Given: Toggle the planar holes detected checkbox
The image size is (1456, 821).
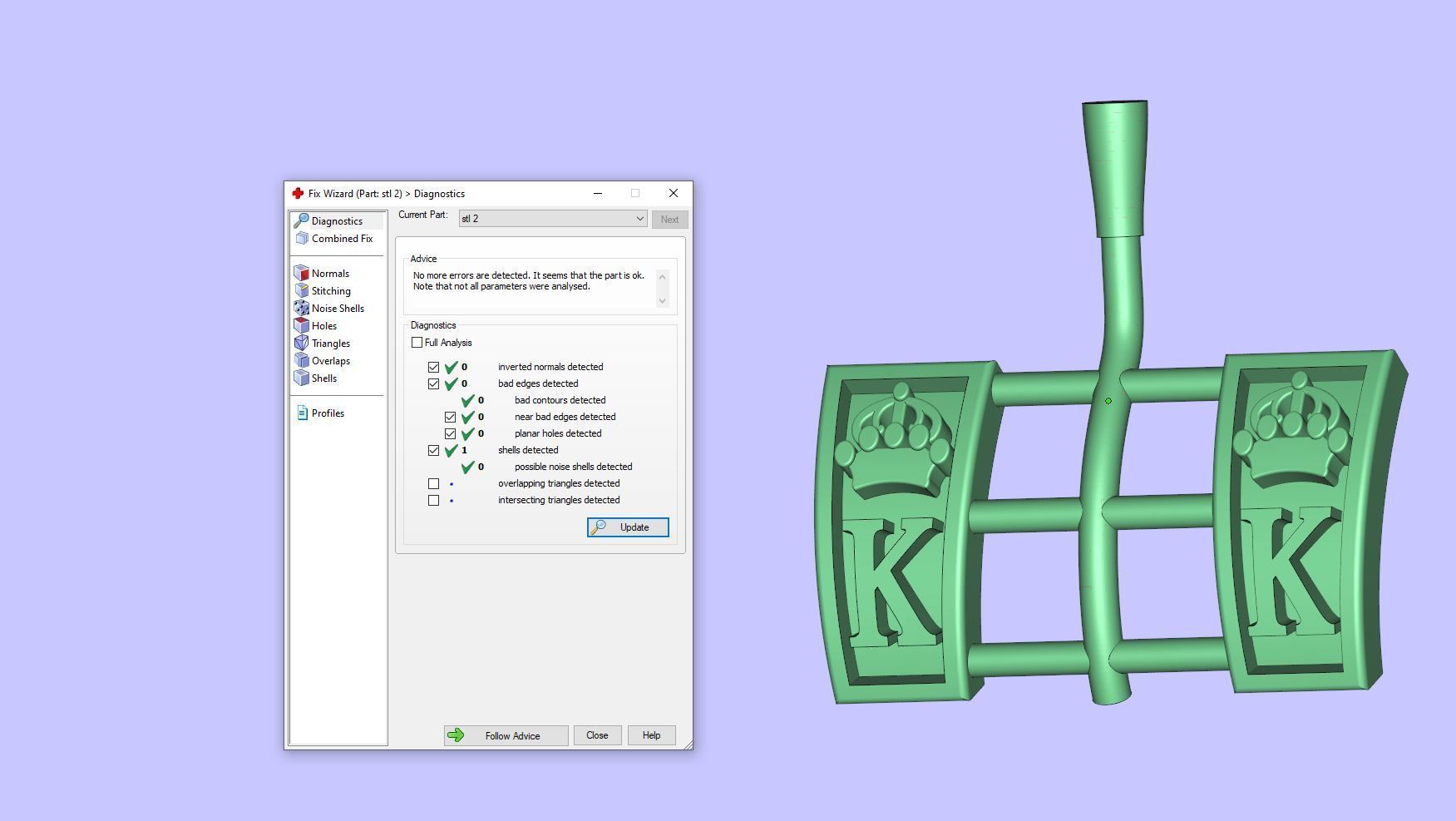Looking at the screenshot, I should [450, 433].
